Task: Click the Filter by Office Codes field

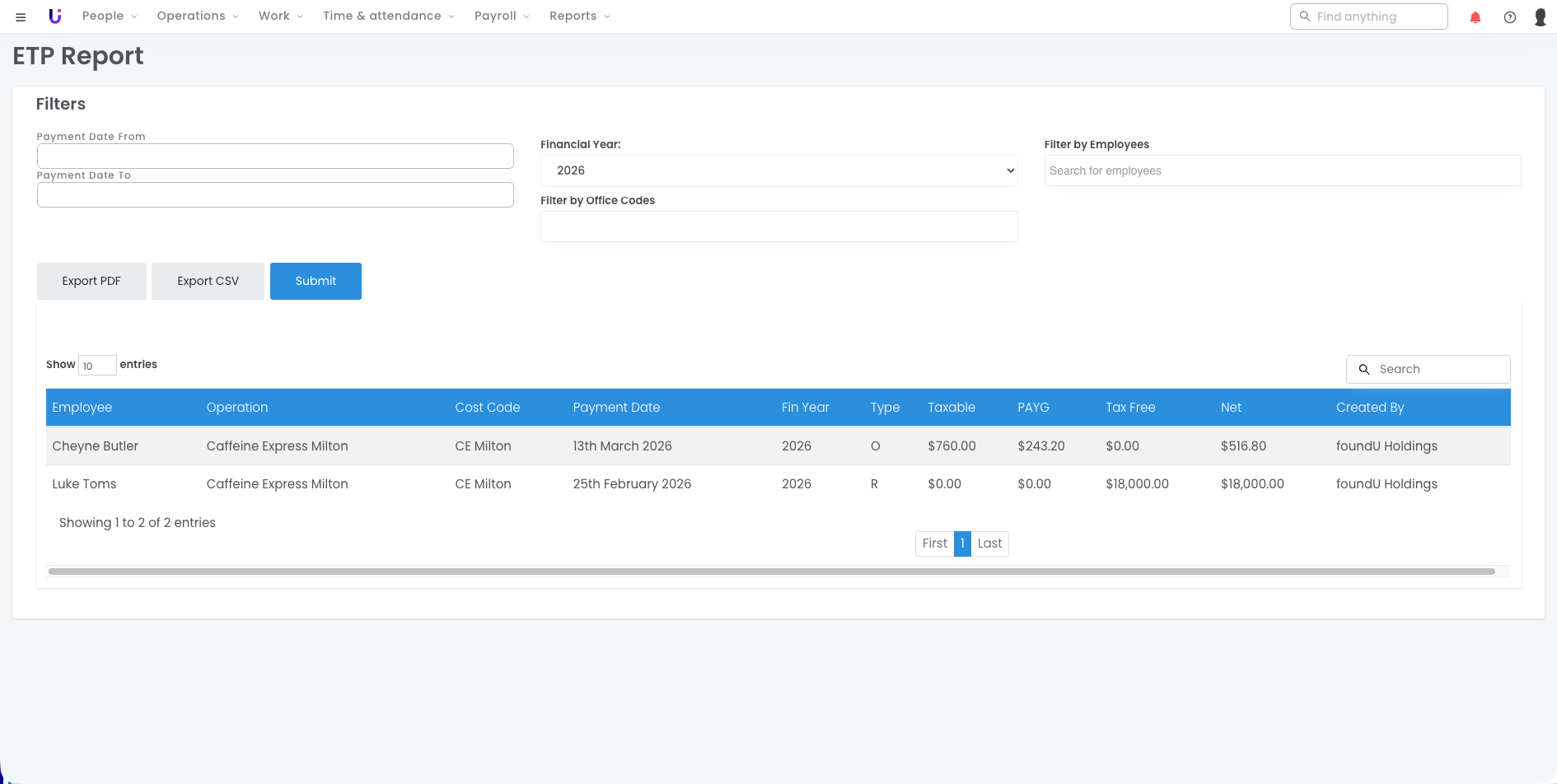Action: pyautogui.click(x=778, y=226)
